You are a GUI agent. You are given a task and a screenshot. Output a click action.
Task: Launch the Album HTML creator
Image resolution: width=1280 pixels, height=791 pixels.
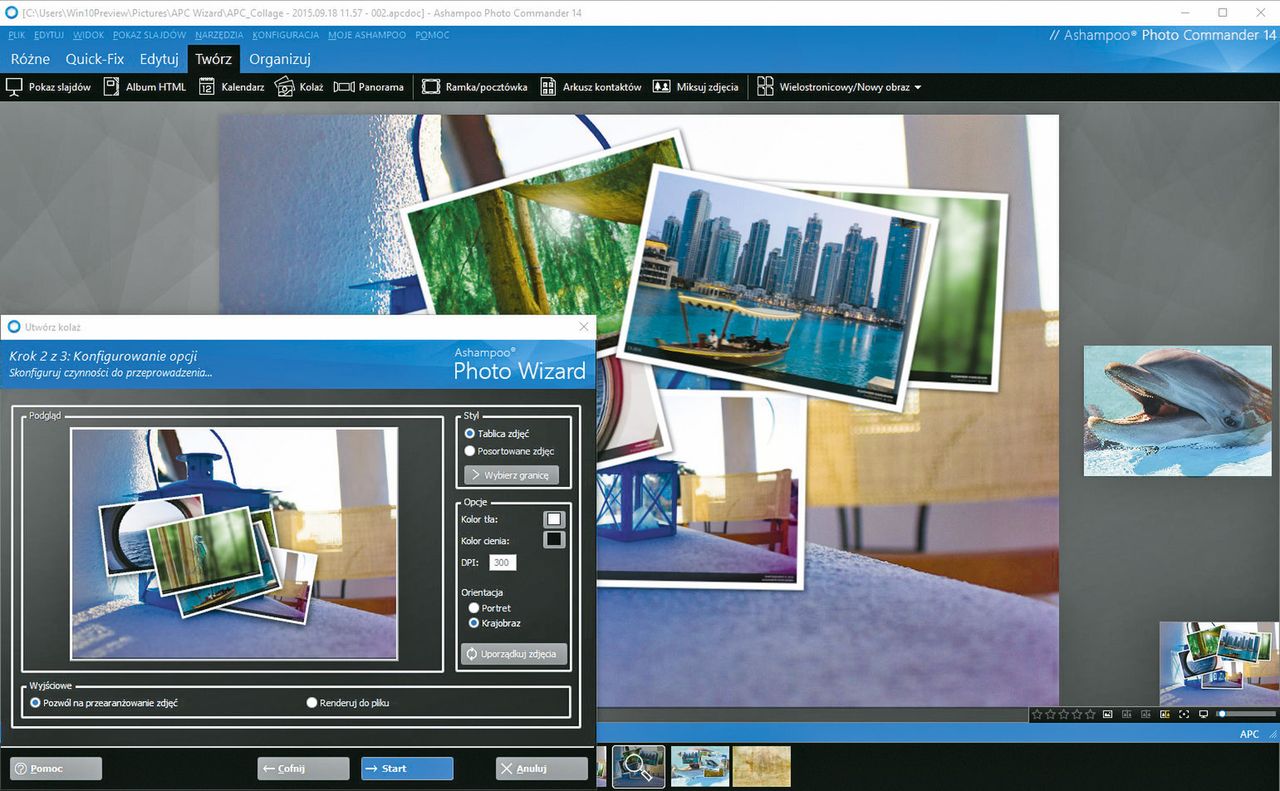tap(145, 87)
